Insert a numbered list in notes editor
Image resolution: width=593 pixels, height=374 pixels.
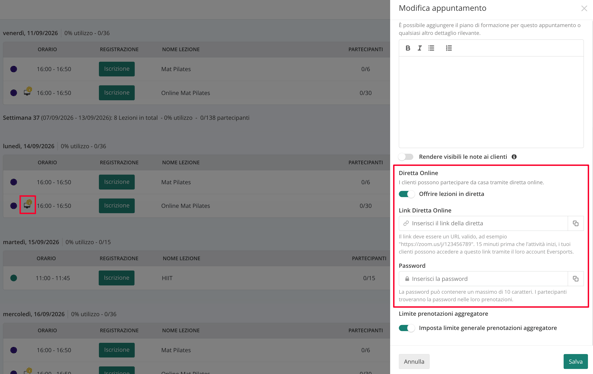[x=449, y=48]
